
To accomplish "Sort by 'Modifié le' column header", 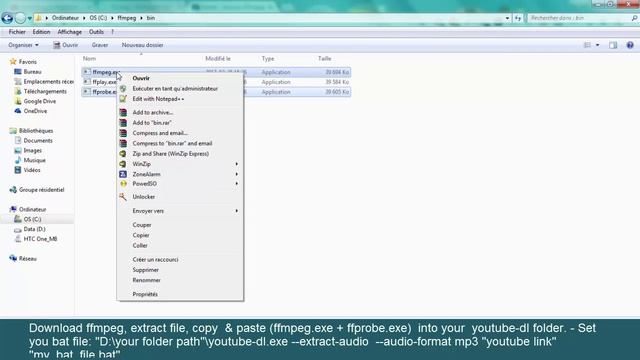I will 218,59.
